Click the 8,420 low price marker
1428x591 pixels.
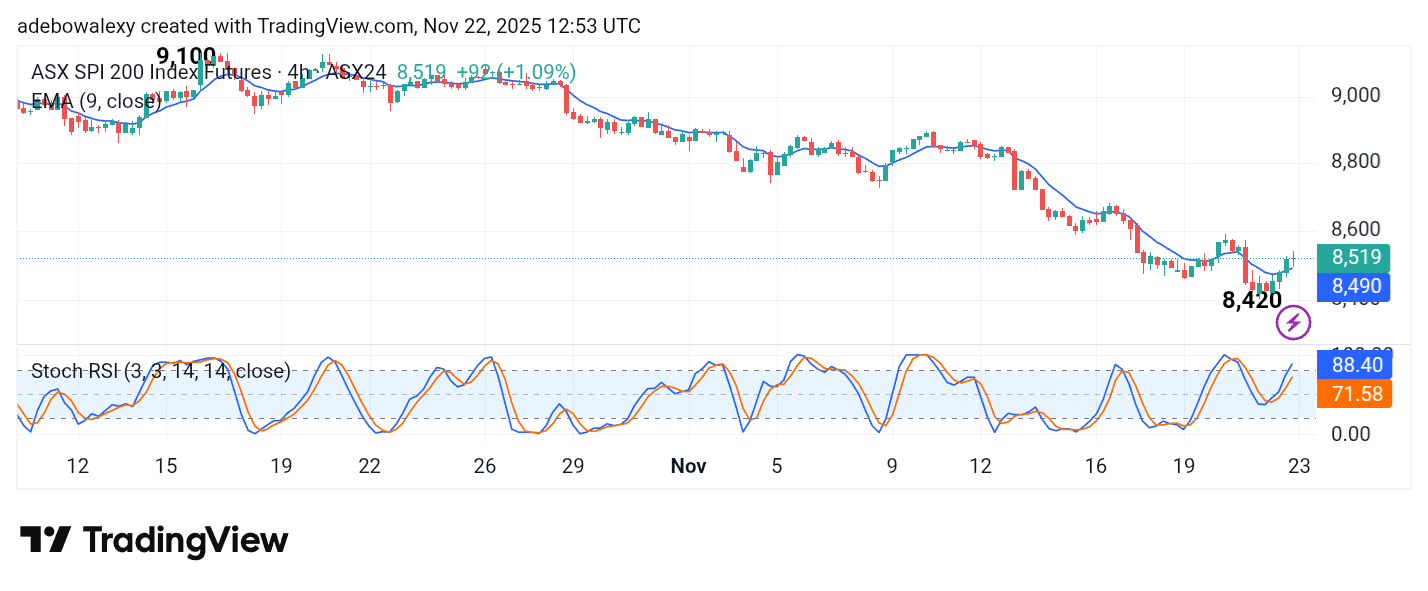(x=1253, y=300)
